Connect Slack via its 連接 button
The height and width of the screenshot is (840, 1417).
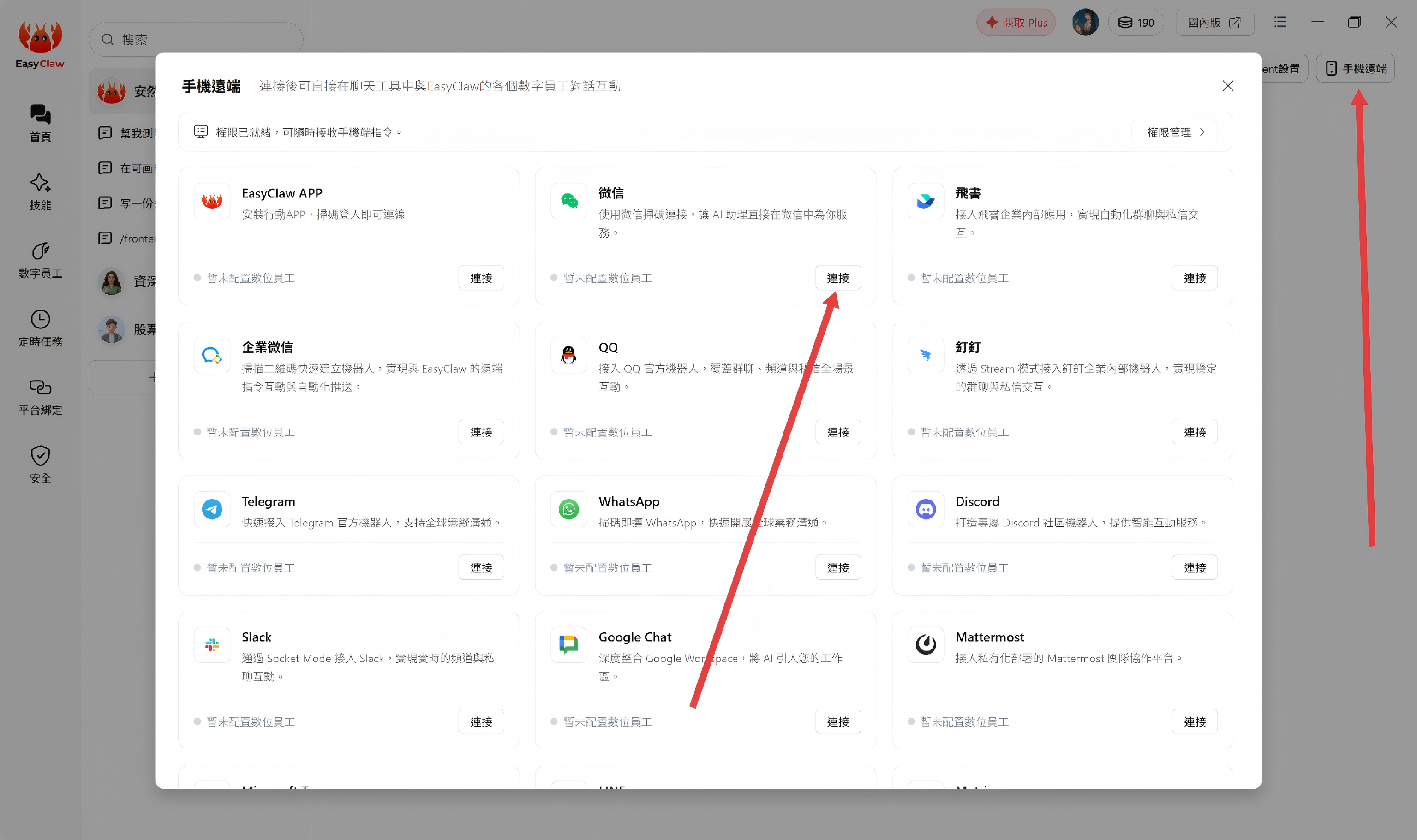481,722
